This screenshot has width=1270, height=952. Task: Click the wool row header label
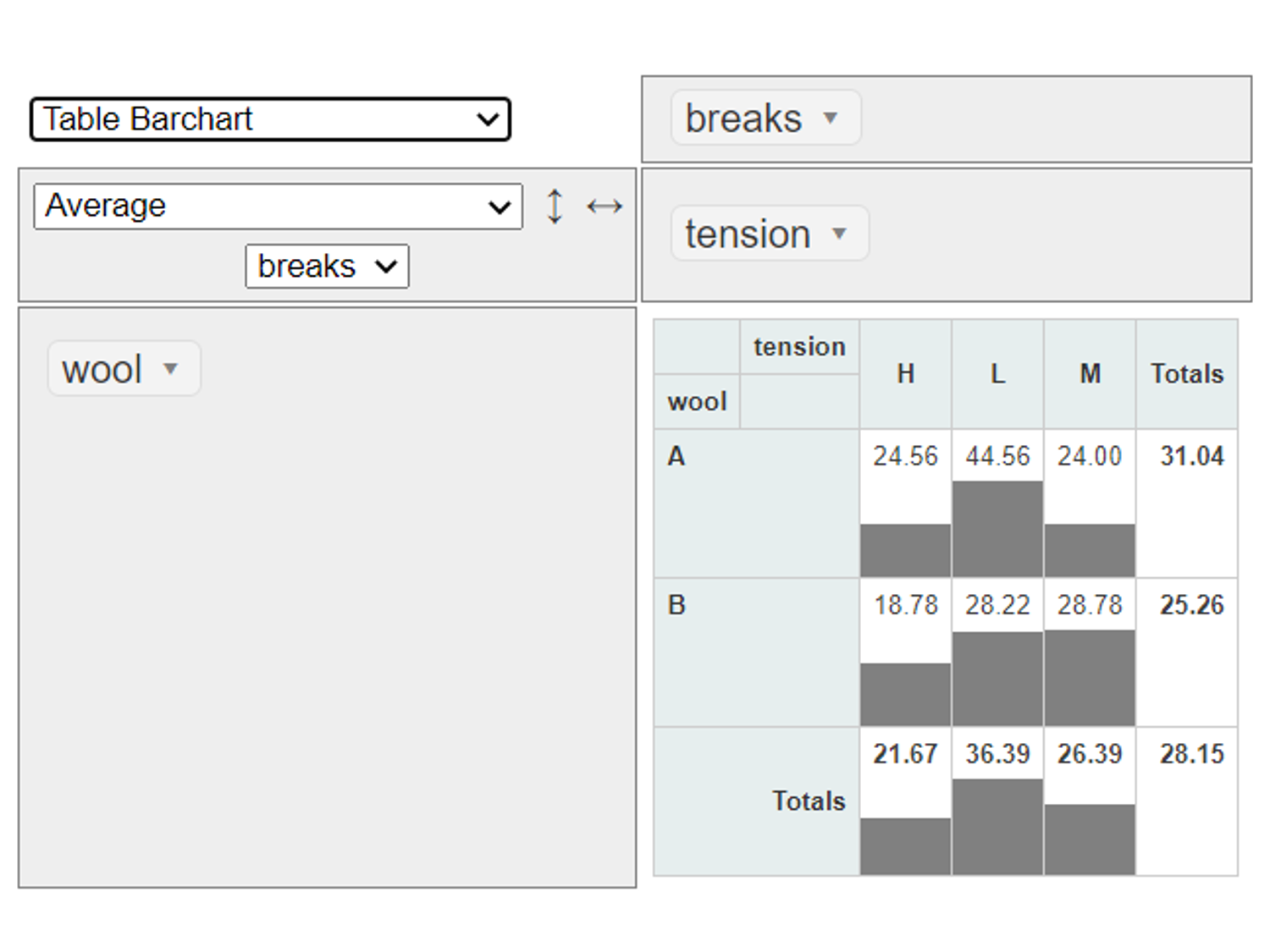(x=697, y=402)
